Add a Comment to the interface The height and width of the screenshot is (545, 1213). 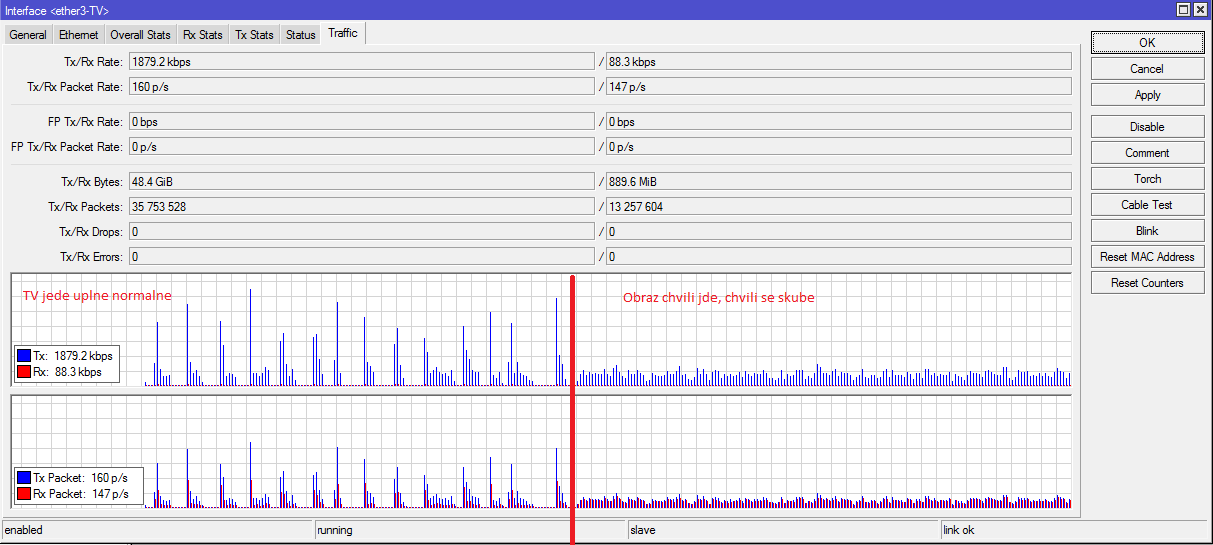point(1147,153)
